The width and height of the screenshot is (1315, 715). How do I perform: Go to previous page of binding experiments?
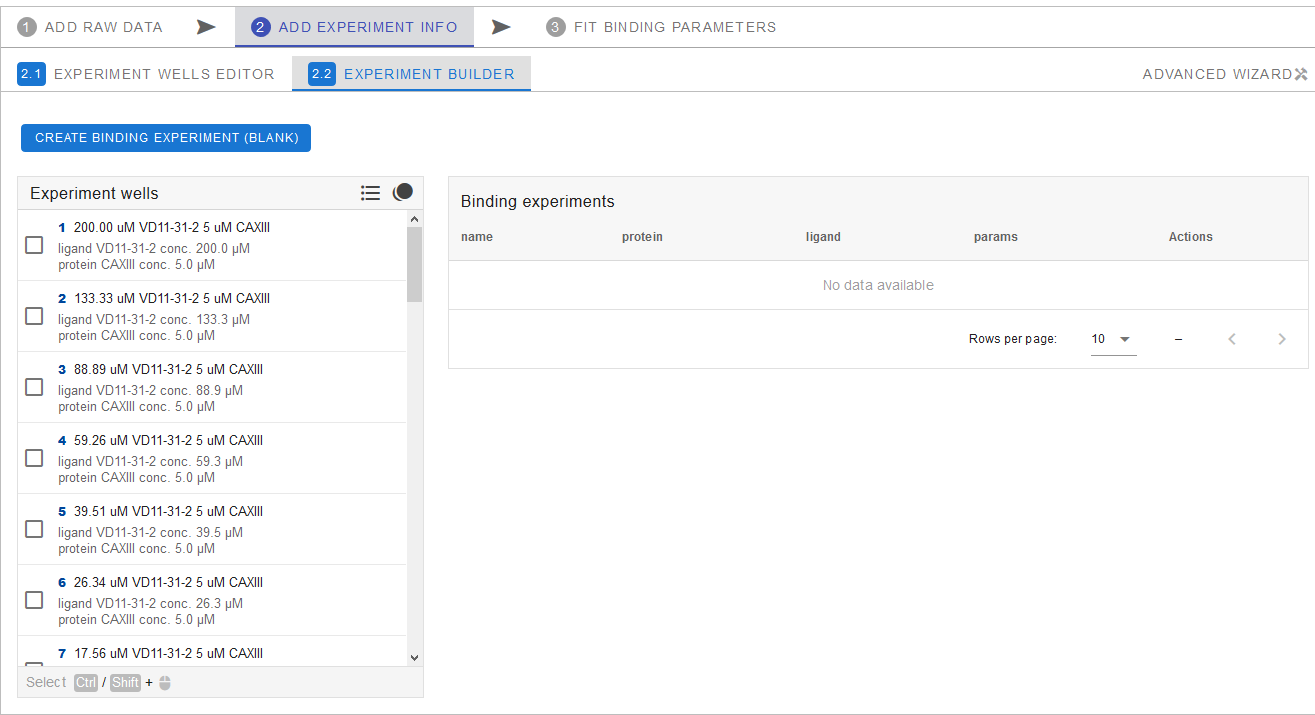1232,339
